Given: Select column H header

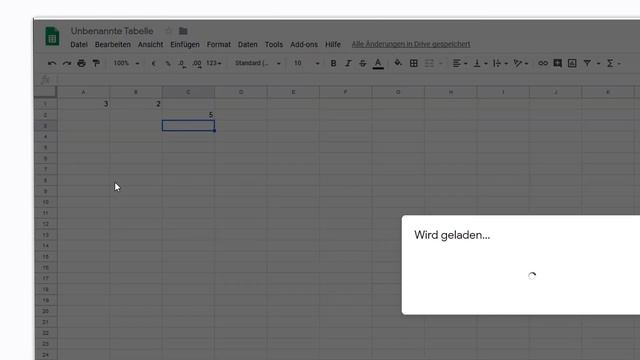Looking at the screenshot, I should click(x=451, y=92).
